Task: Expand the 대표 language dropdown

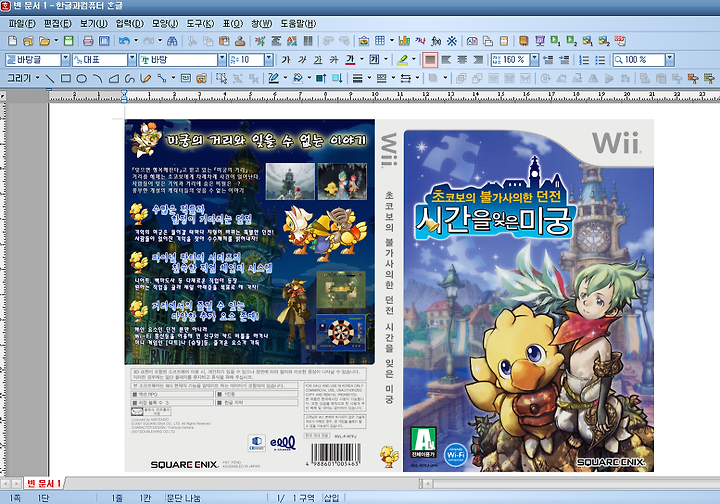Action: point(132,60)
